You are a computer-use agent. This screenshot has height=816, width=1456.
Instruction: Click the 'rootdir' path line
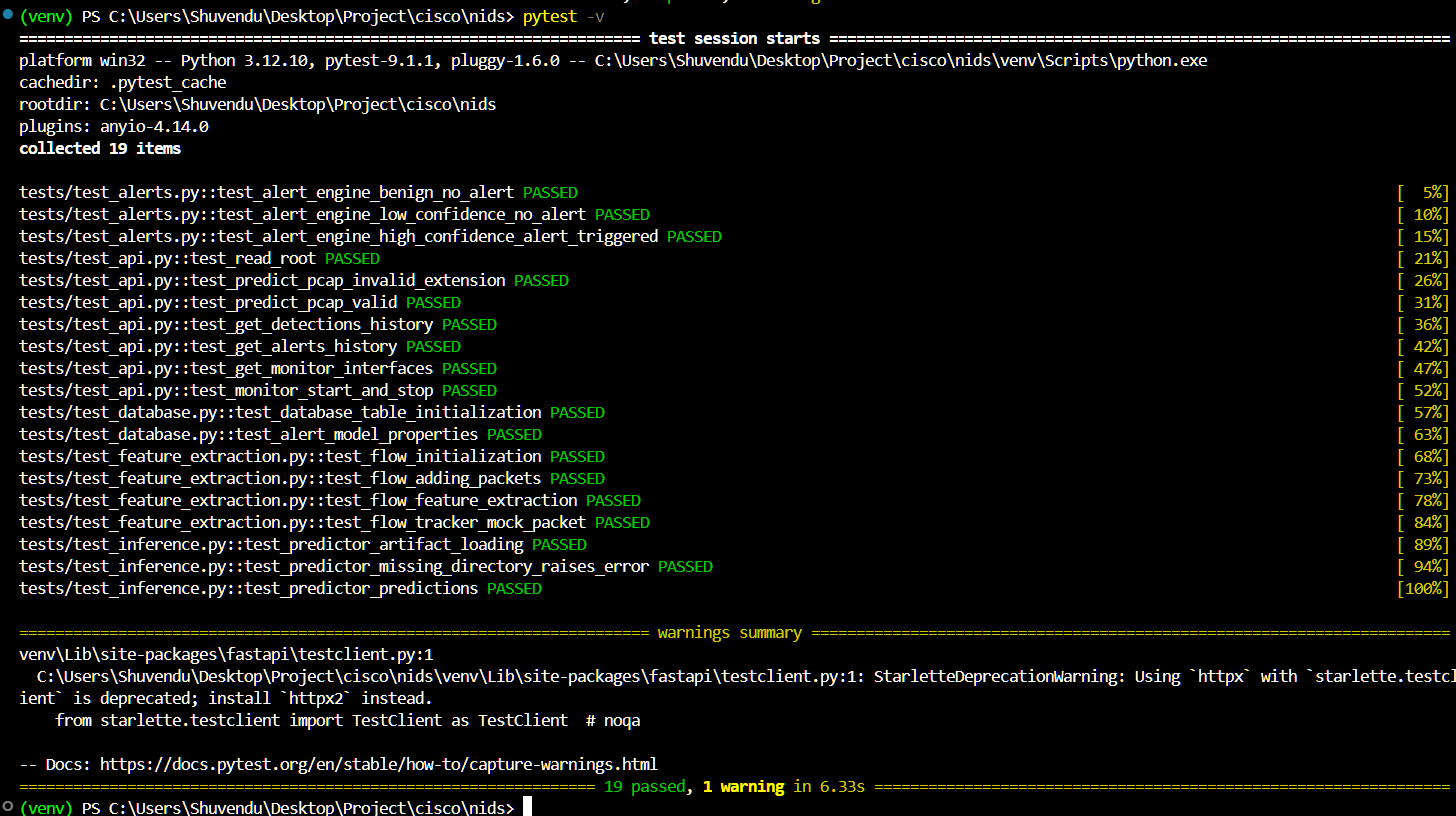click(258, 105)
